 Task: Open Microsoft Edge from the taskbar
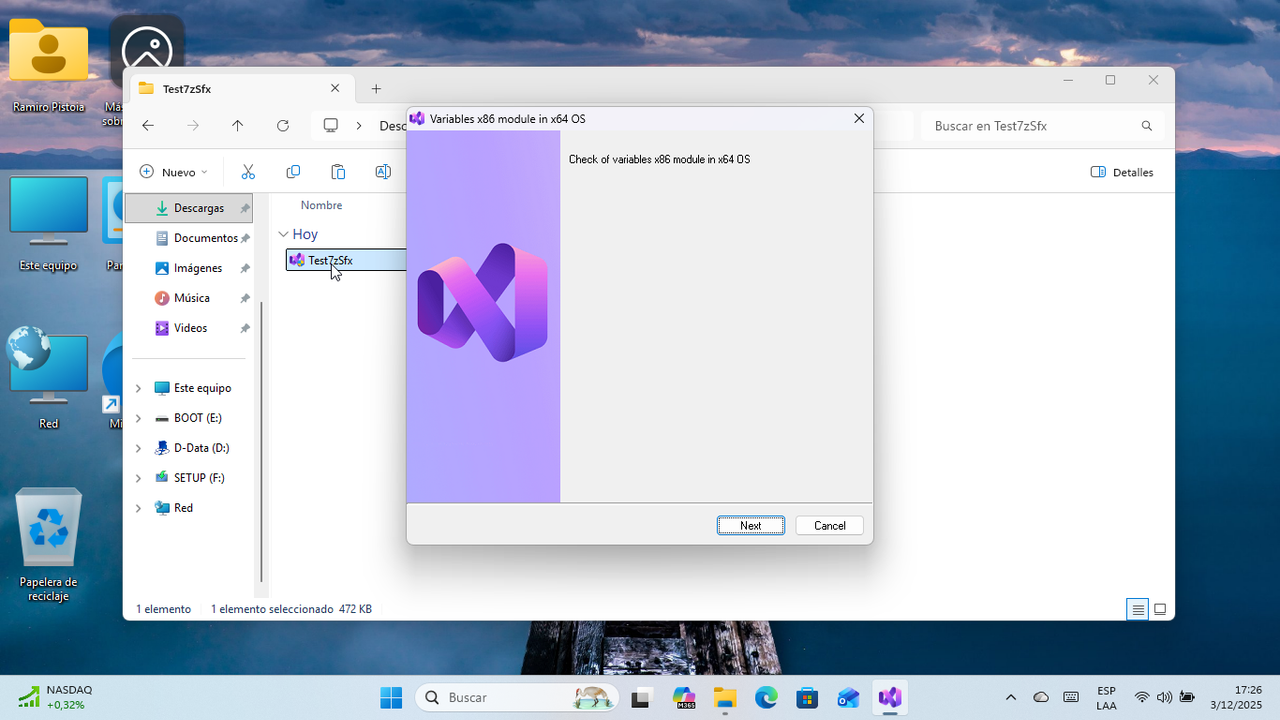[766, 697]
